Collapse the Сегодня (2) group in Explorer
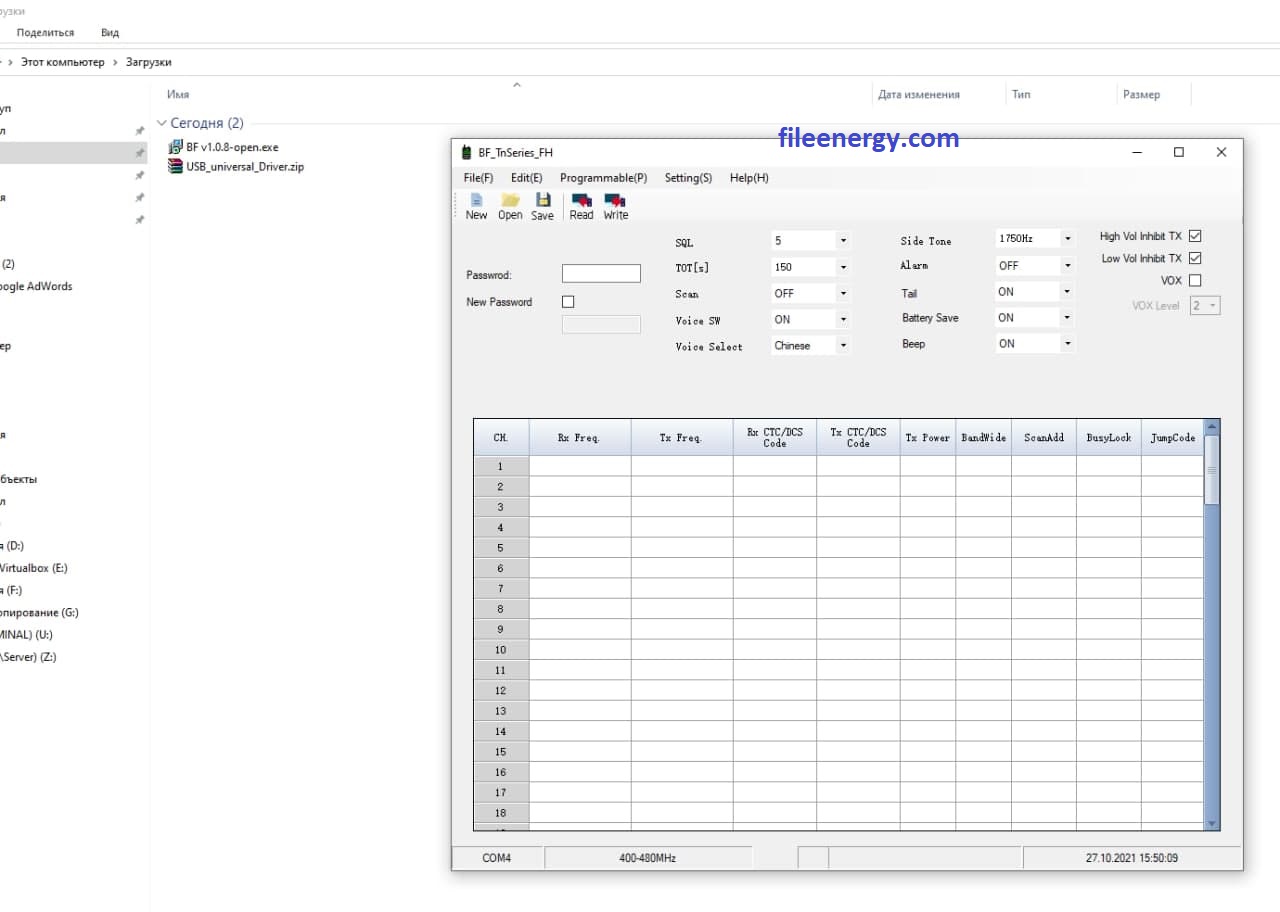 [162, 123]
